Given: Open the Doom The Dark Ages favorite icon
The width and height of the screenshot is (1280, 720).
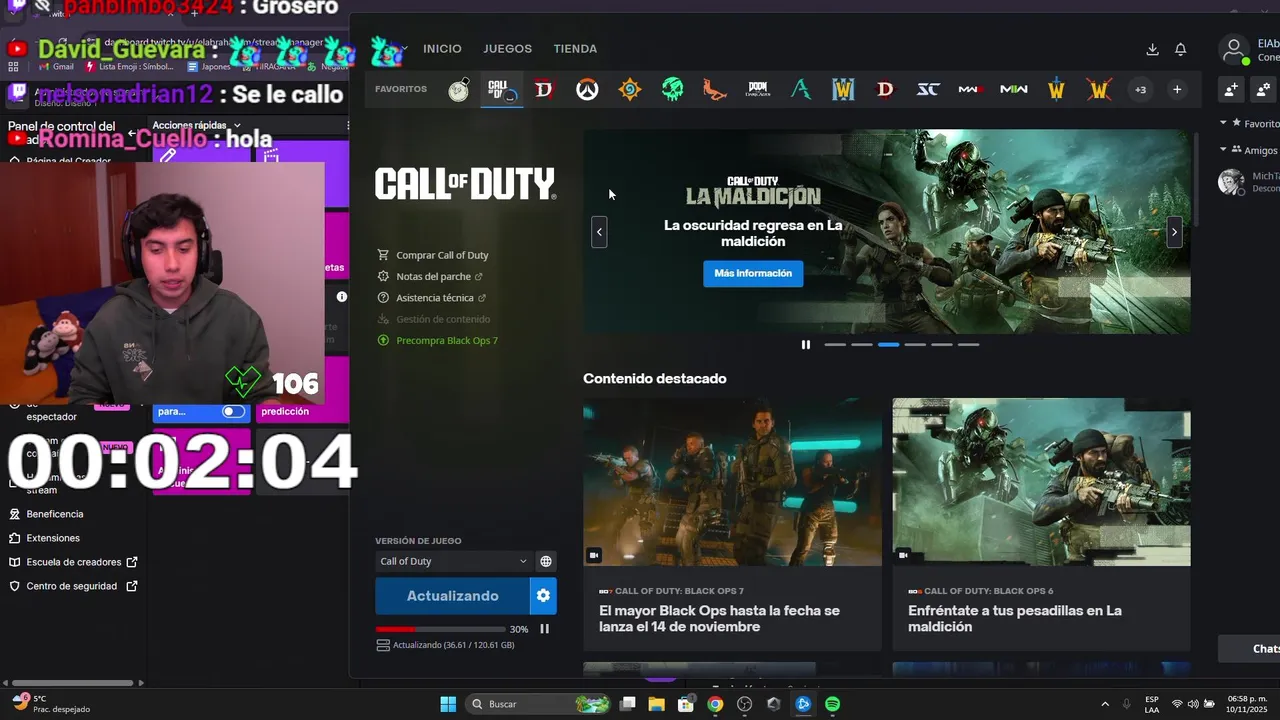Looking at the screenshot, I should 758,90.
